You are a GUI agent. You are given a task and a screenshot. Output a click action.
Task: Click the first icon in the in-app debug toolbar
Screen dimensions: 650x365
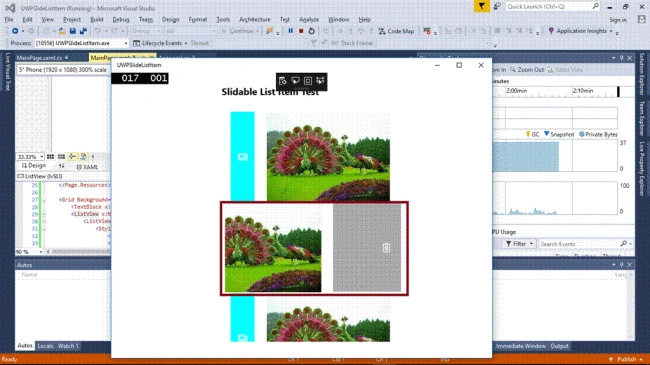283,81
